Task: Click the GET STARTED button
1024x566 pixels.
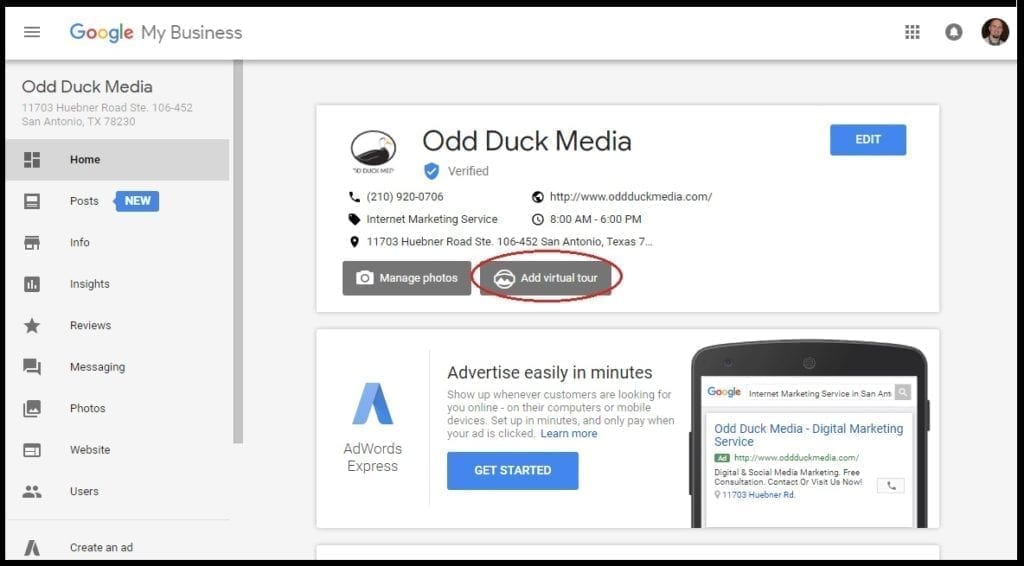Action: [513, 470]
